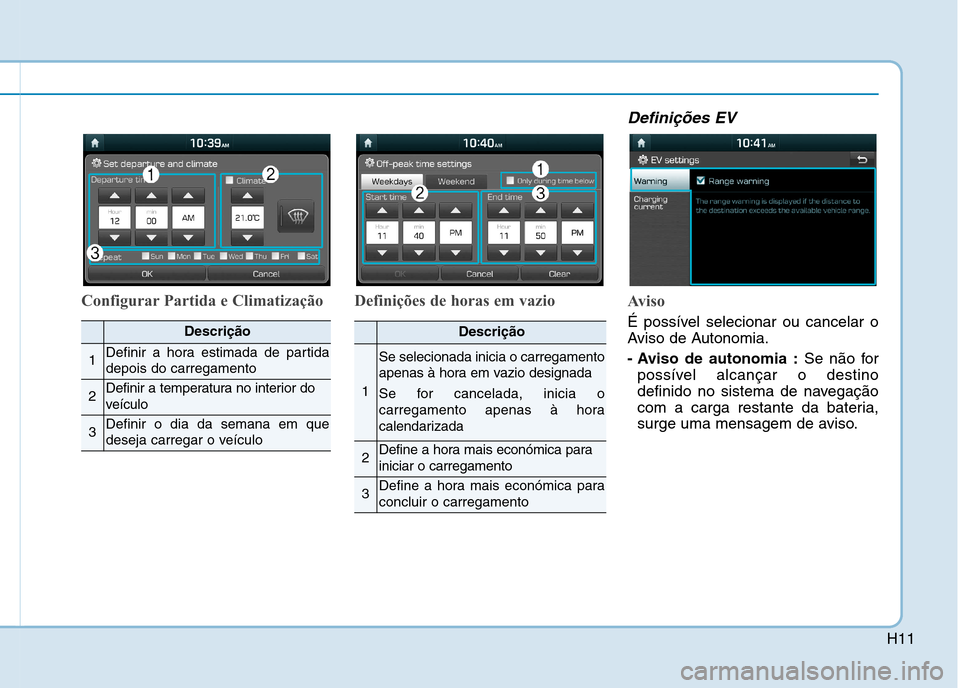Decrease End time hour with down arrow
960x688 pixels.
(503, 253)
